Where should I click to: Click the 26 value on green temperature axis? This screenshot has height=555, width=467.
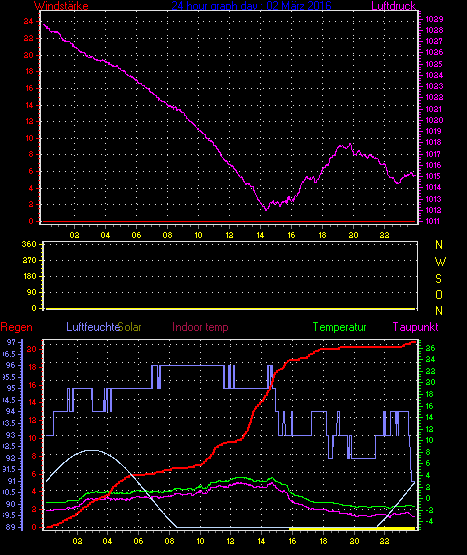click(x=430, y=348)
